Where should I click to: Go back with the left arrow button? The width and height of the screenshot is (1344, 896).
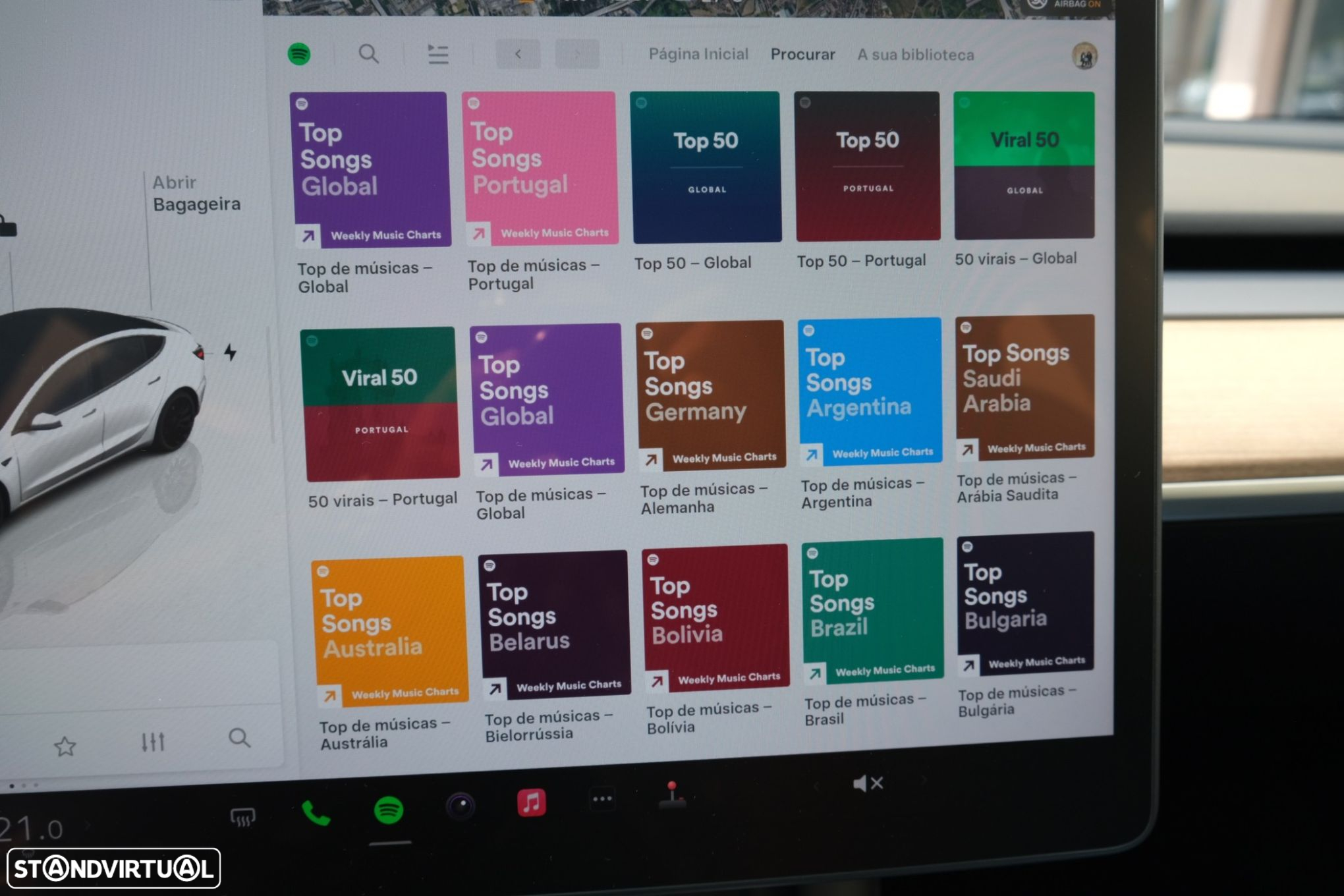[x=518, y=54]
